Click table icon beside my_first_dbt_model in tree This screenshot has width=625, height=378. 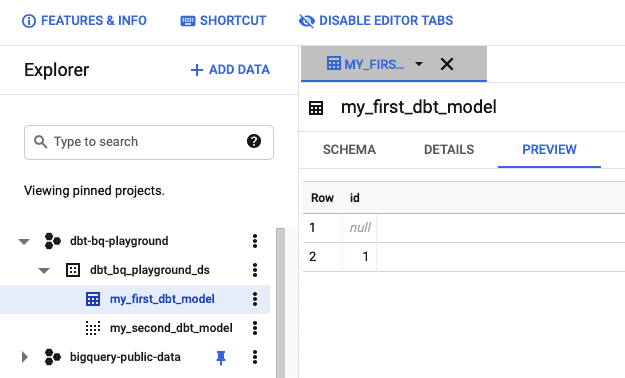point(93,299)
